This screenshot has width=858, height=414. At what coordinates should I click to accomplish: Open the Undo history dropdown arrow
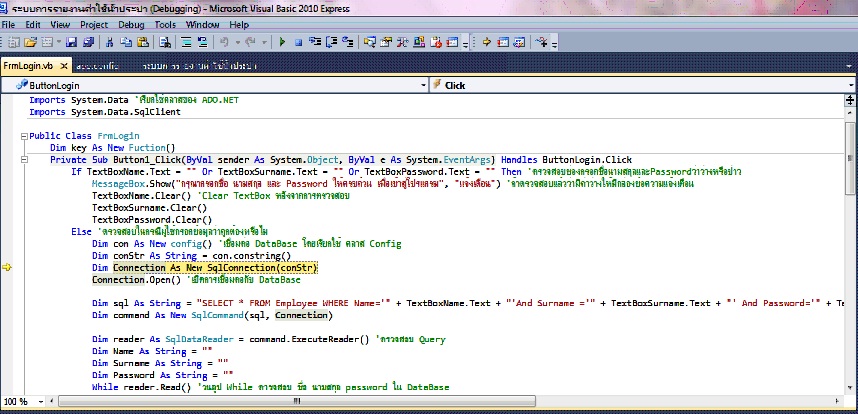point(237,42)
